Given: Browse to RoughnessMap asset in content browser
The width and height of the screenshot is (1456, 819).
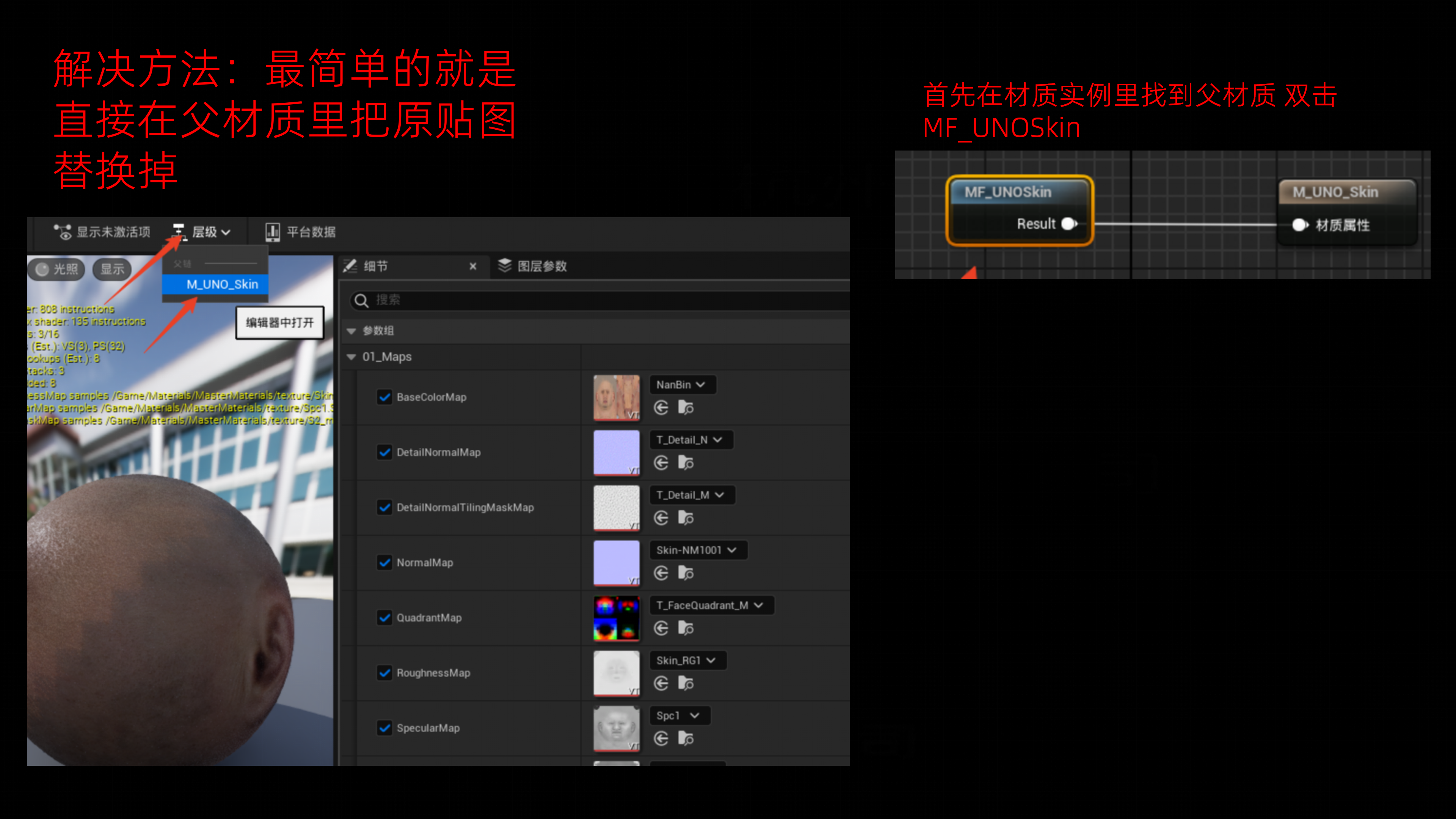Looking at the screenshot, I should click(x=686, y=683).
